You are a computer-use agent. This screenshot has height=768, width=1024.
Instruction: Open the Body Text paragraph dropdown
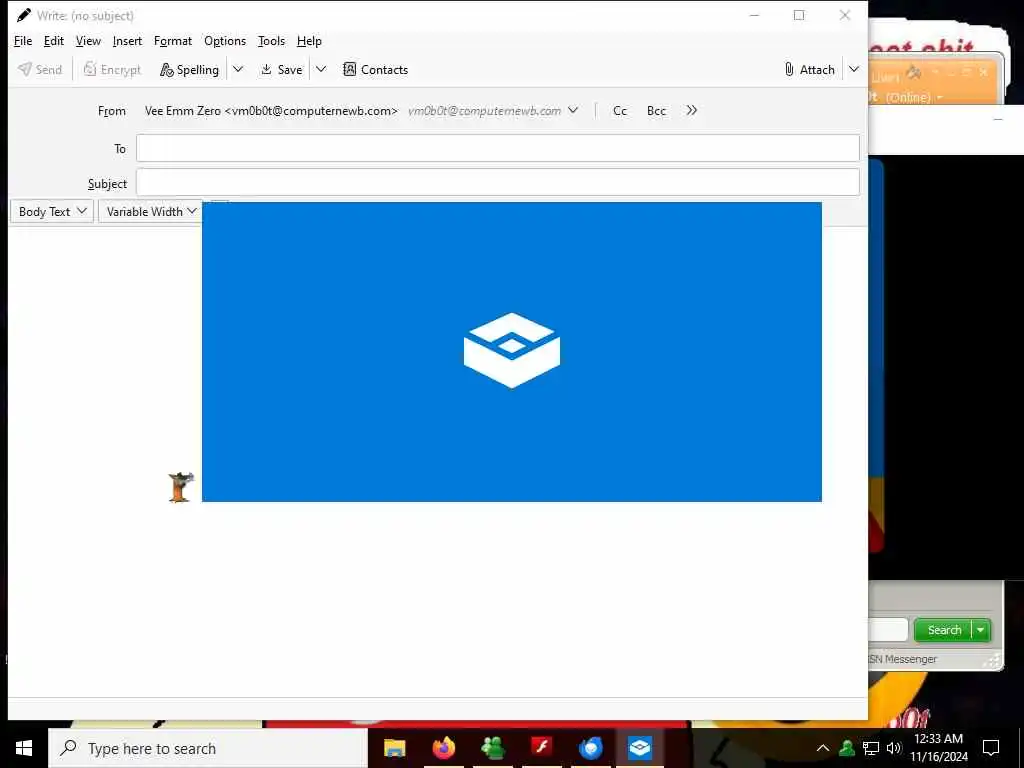click(x=52, y=211)
